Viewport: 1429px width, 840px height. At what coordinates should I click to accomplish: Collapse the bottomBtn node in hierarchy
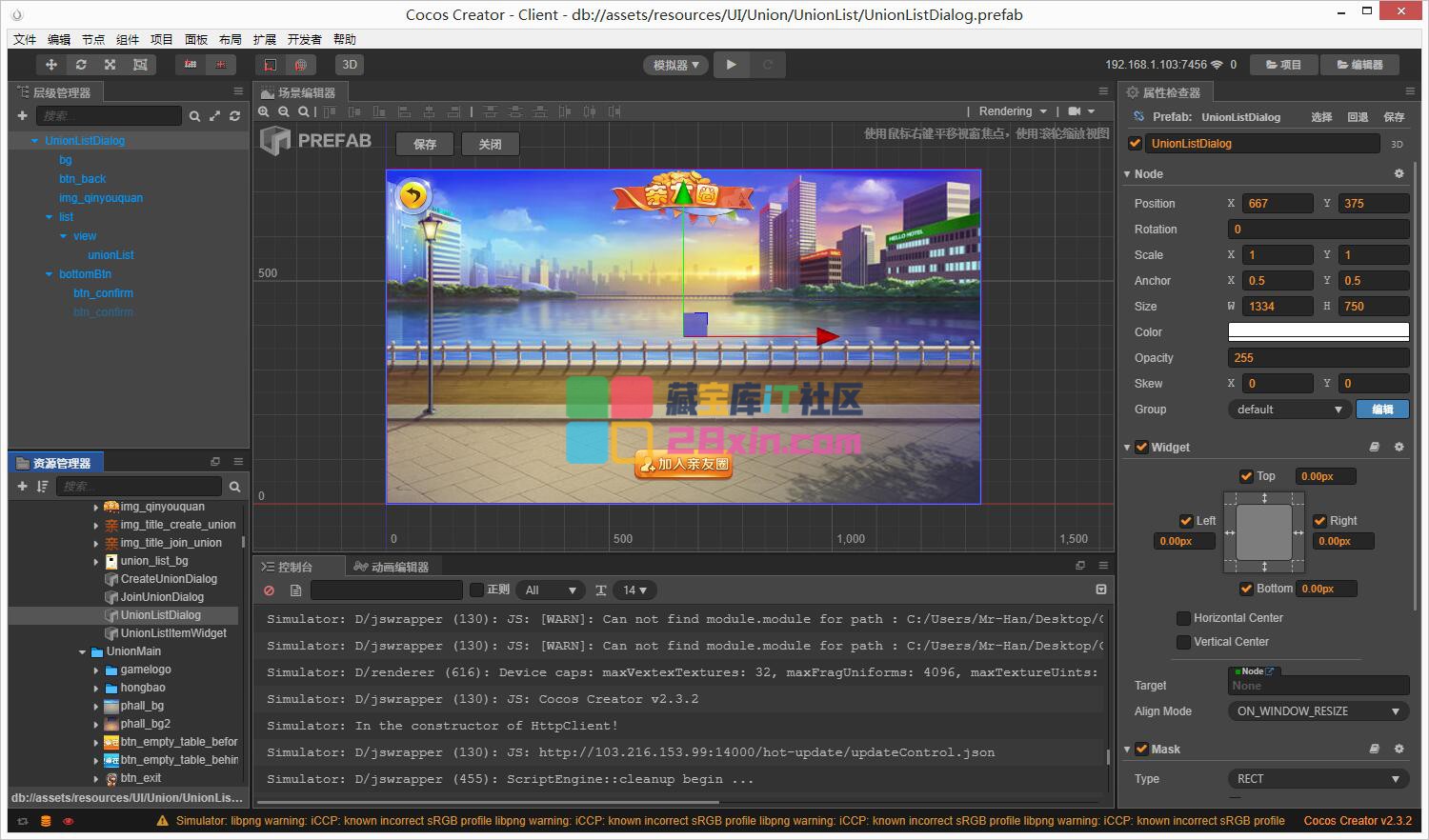(x=50, y=274)
